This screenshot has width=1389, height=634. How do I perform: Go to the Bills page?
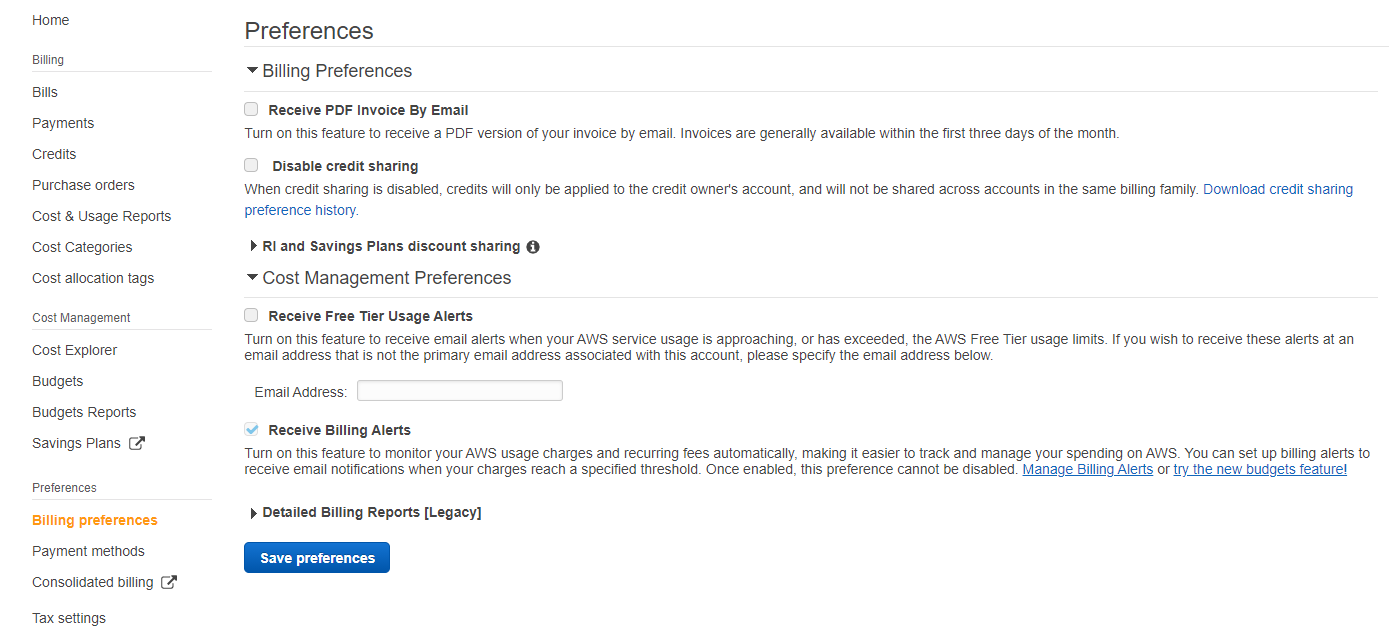click(x=44, y=91)
